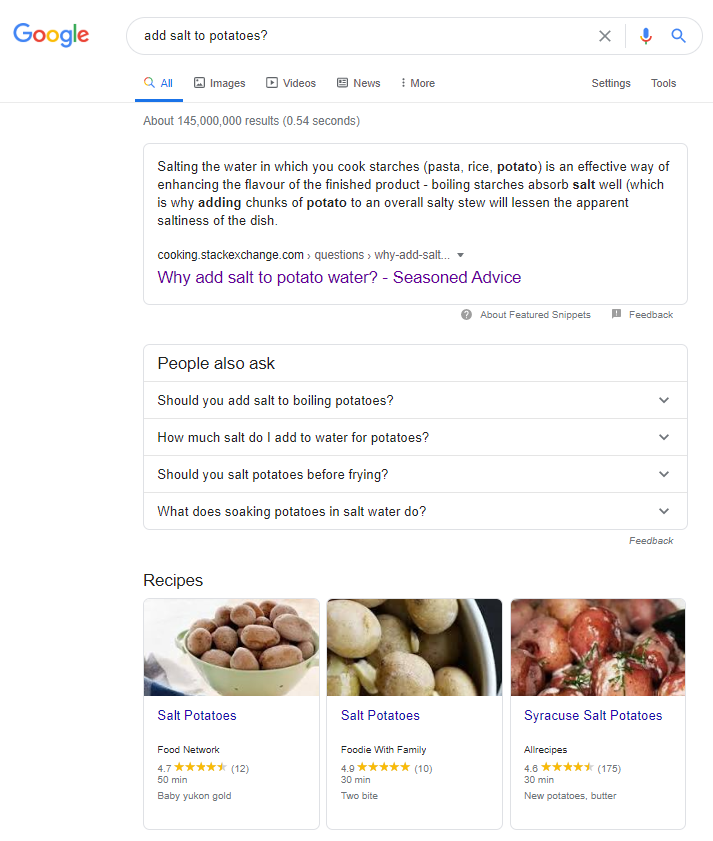Click the blue magnifier search icon
Viewport: 713px width, 841px height.
click(679, 36)
